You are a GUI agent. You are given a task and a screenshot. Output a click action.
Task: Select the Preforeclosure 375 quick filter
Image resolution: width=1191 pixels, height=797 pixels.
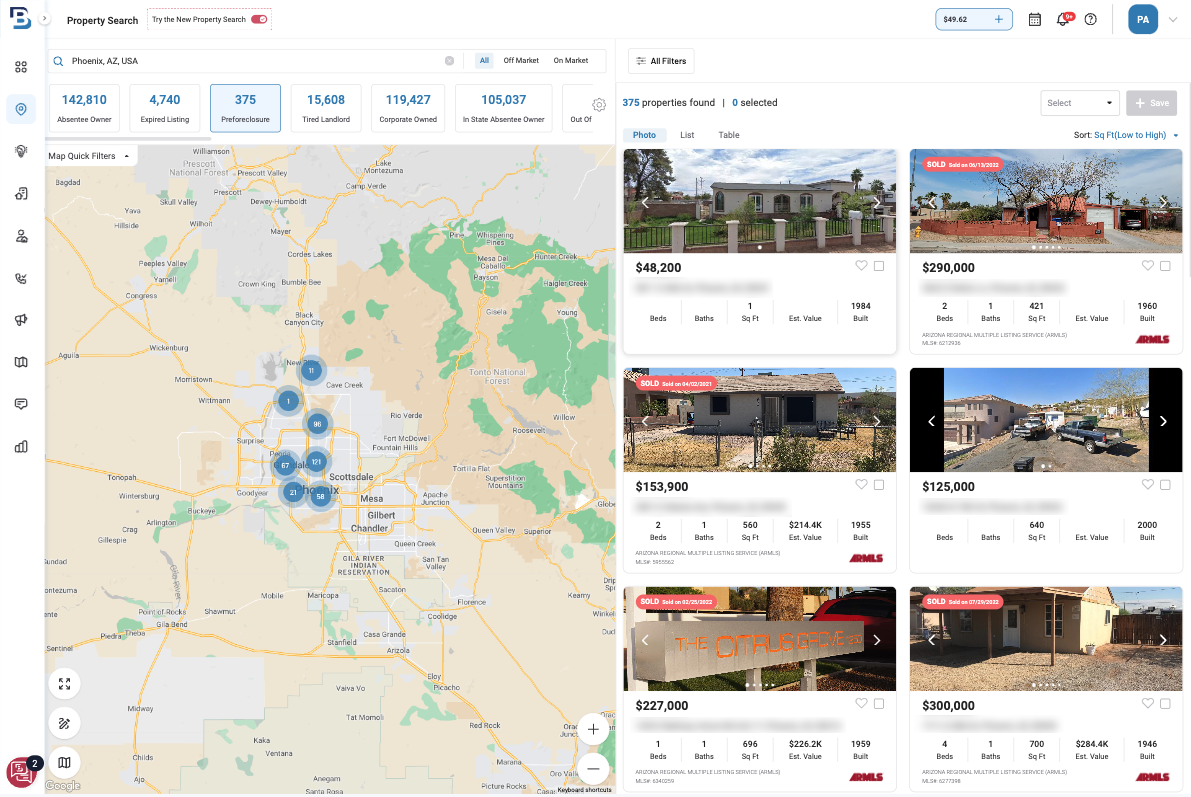click(x=245, y=108)
